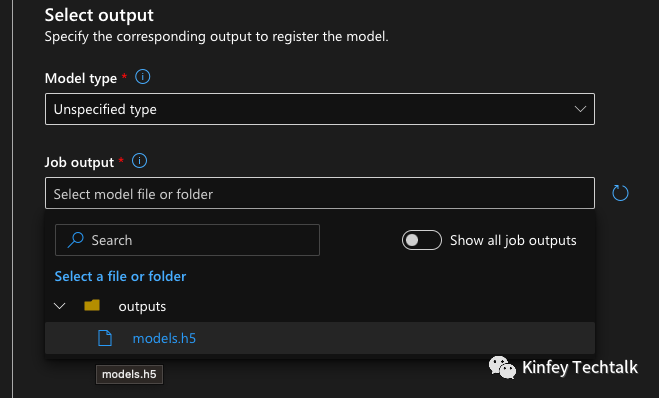Select the outputs folder label
The width and height of the screenshot is (659, 398).
pyautogui.click(x=142, y=306)
